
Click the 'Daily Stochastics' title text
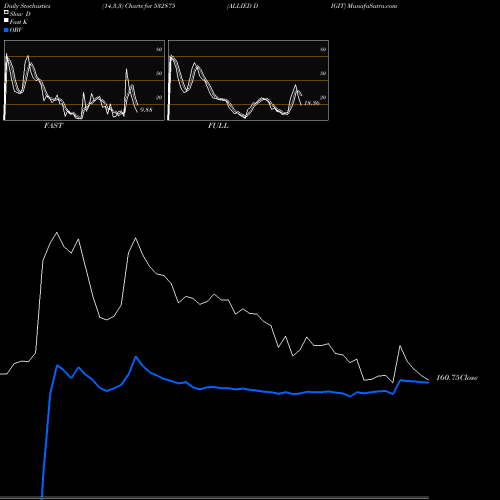27,6
